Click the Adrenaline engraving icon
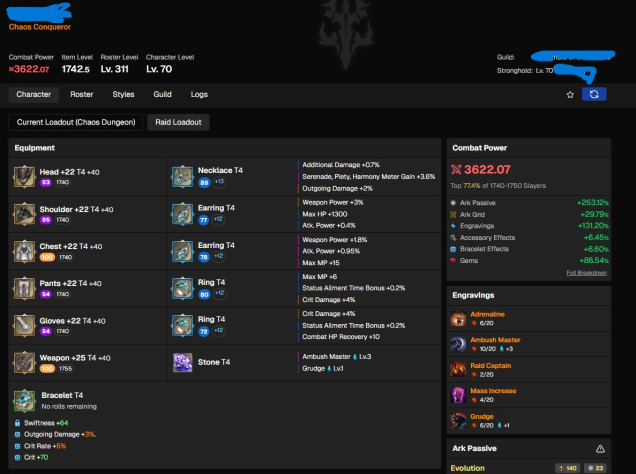636x474 pixels. tap(459, 318)
